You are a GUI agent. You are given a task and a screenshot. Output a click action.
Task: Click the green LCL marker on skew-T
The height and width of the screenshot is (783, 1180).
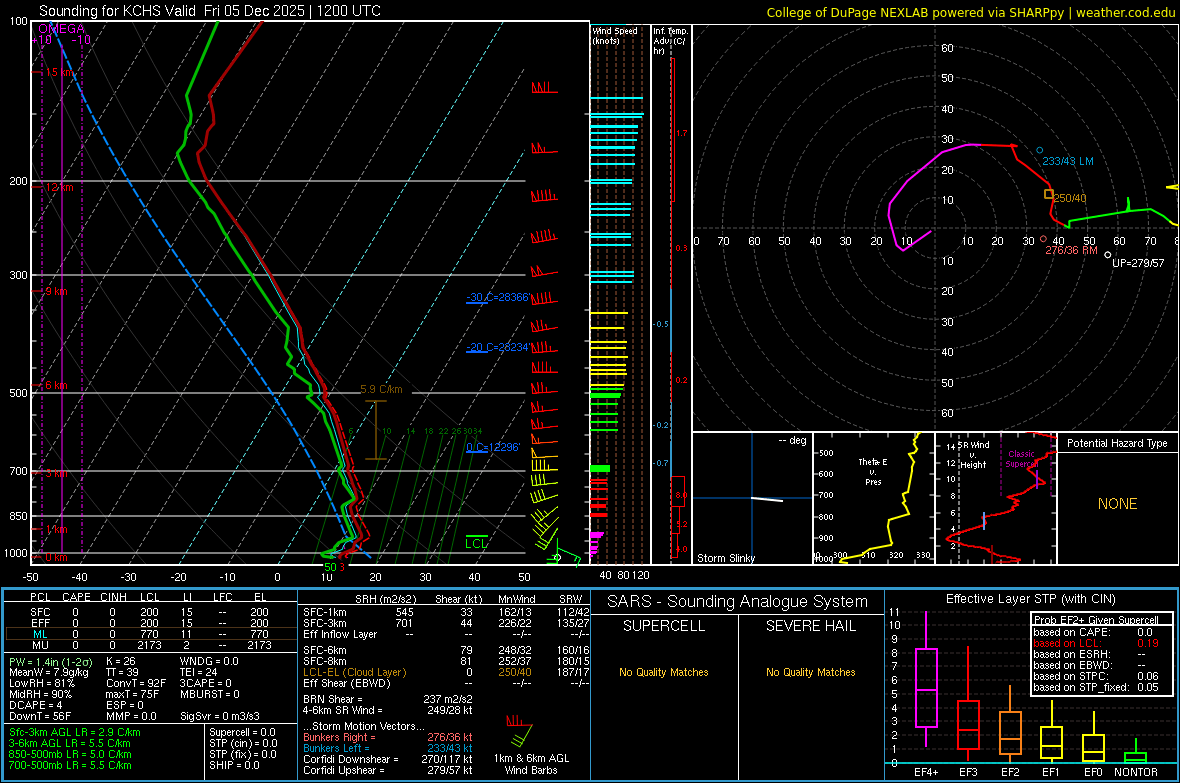[476, 543]
